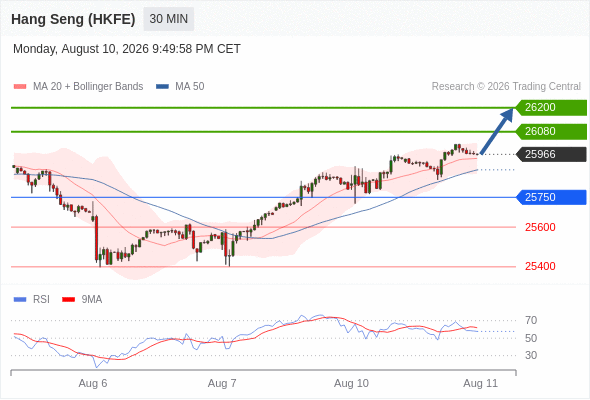Click the Hang Seng (HKFE) title
Viewport: 590px width, 400px height.
click(73, 19)
